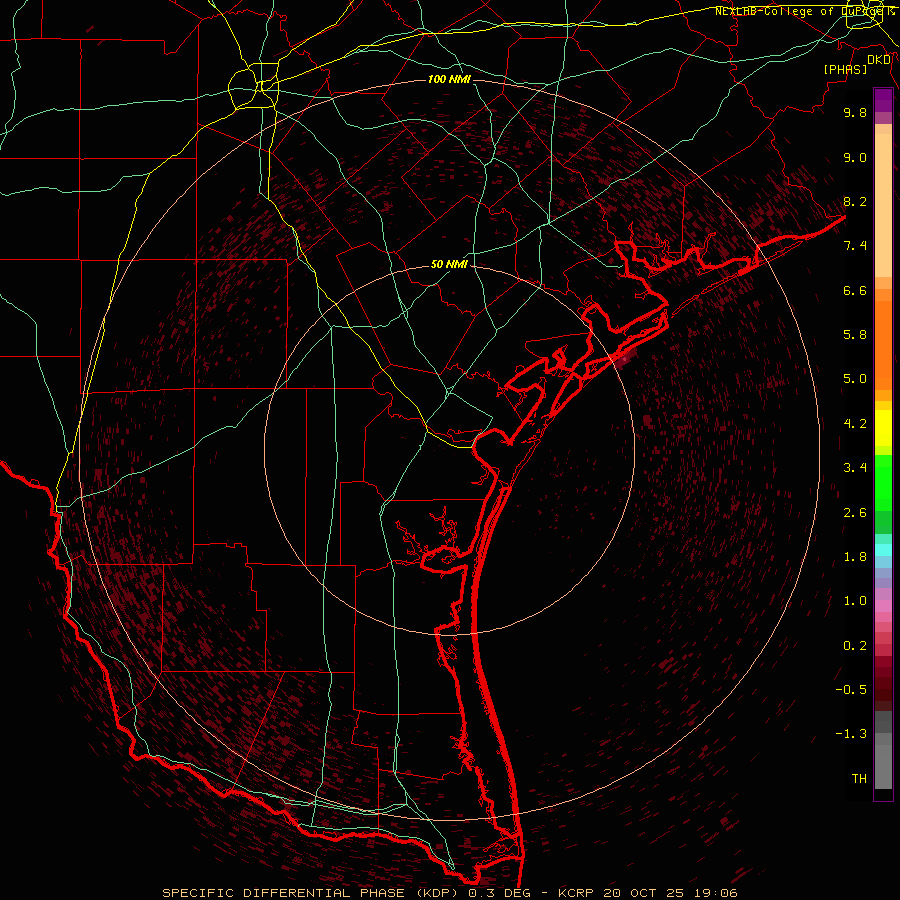This screenshot has height=900, width=900.
Task: Click the 9.8 value on the color scale
Action: 855,113
